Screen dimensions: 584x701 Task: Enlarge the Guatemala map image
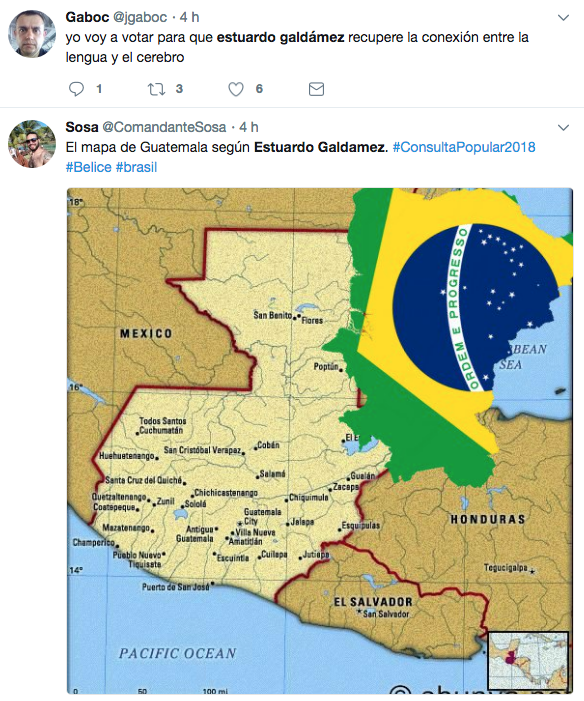(x=320, y=441)
